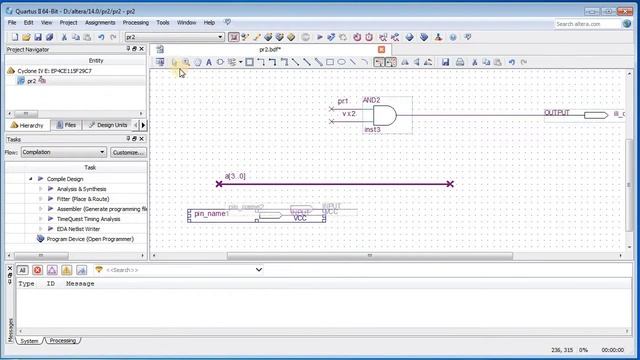
Task: Open the Processing menu
Action: 136,22
